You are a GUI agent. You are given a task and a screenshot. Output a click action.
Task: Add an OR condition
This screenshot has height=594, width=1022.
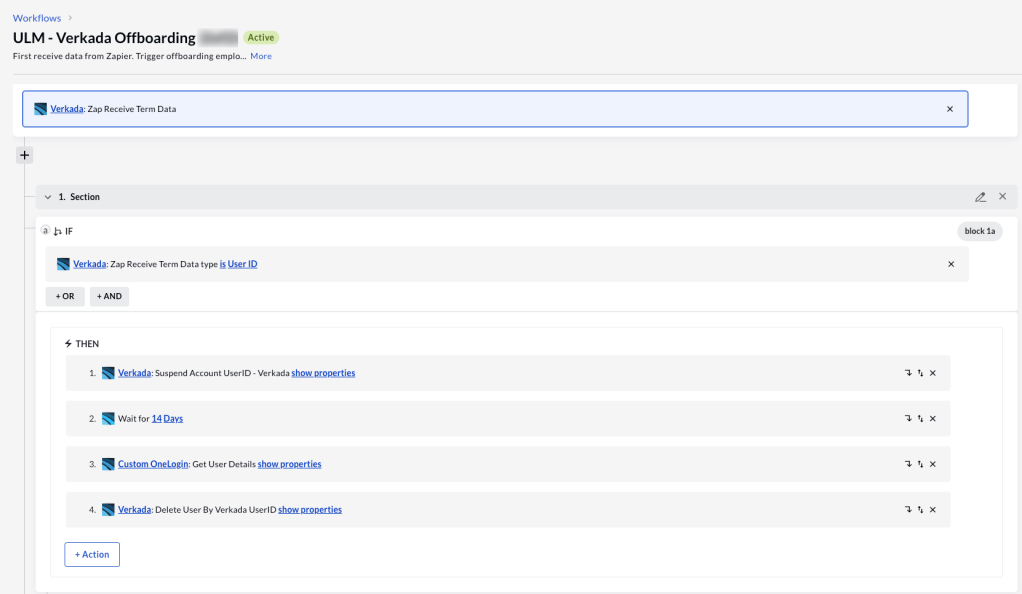pyautogui.click(x=65, y=297)
